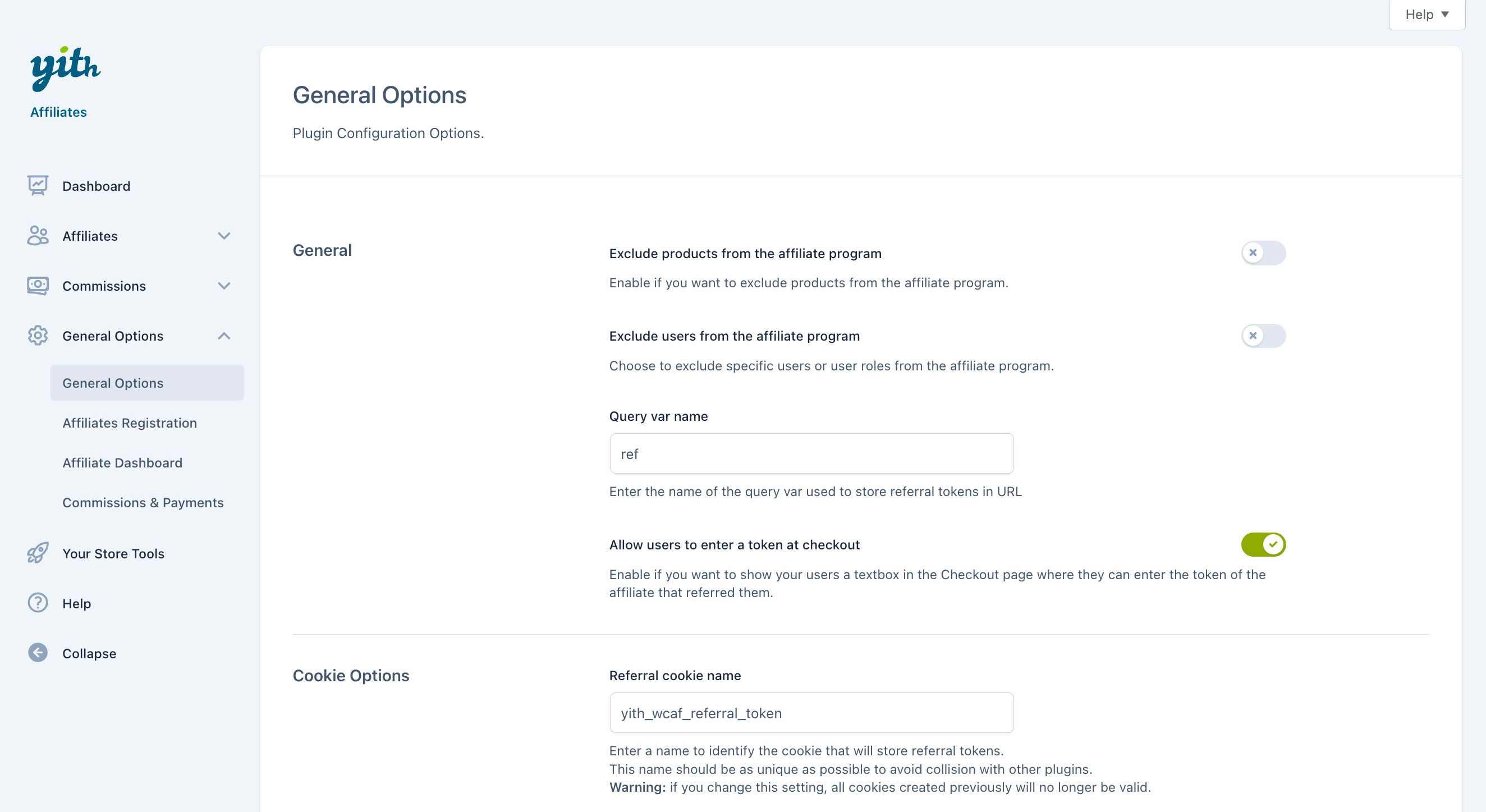Click the Collapse arrow icon
Viewport: 1486px width, 812px height.
point(38,653)
